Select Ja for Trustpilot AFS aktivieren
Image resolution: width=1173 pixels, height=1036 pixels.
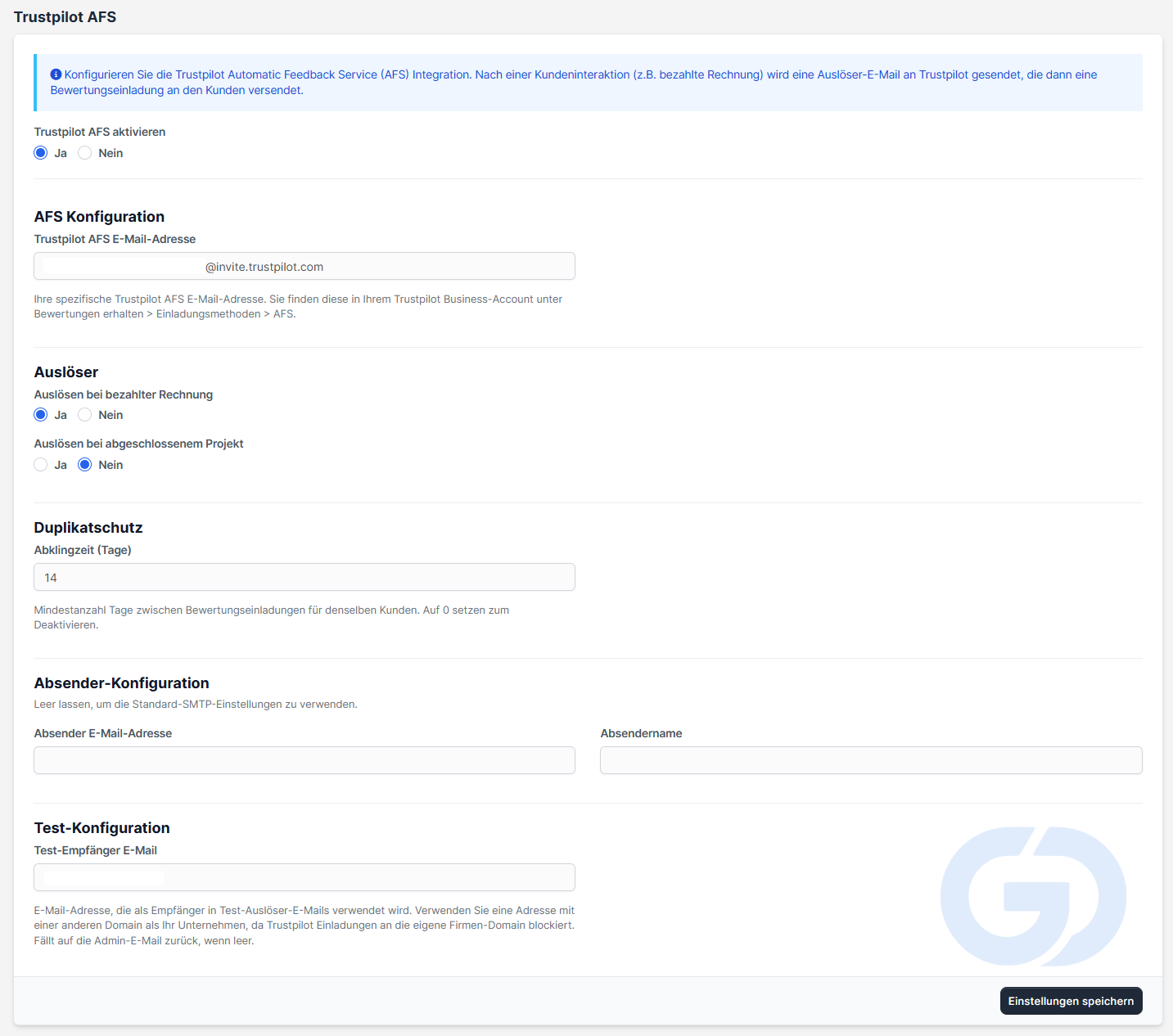41,153
